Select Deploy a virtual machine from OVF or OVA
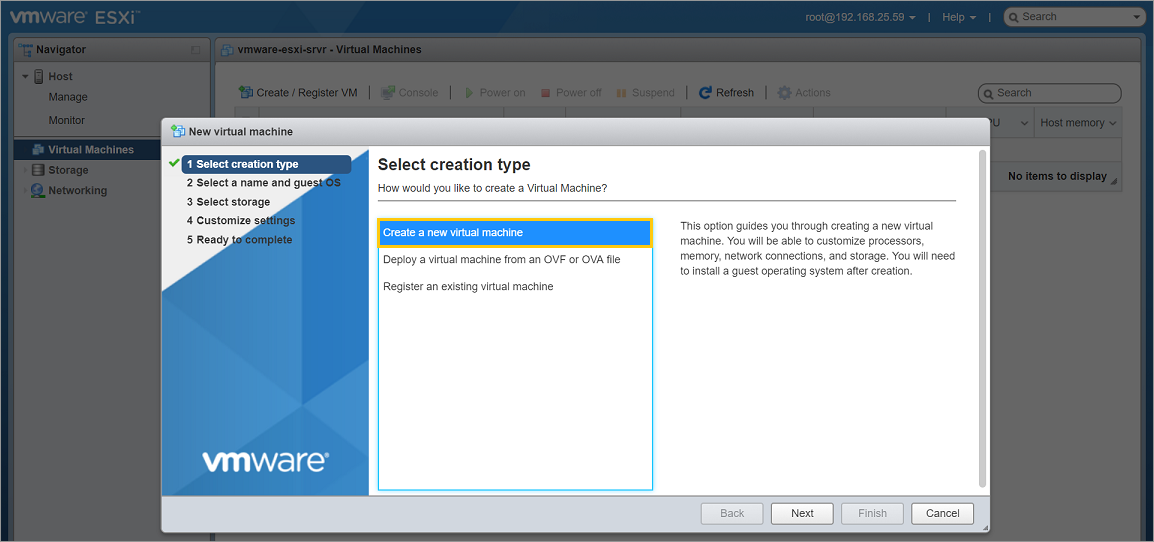Image resolution: width=1154 pixels, height=542 pixels. pyautogui.click(x=501, y=259)
